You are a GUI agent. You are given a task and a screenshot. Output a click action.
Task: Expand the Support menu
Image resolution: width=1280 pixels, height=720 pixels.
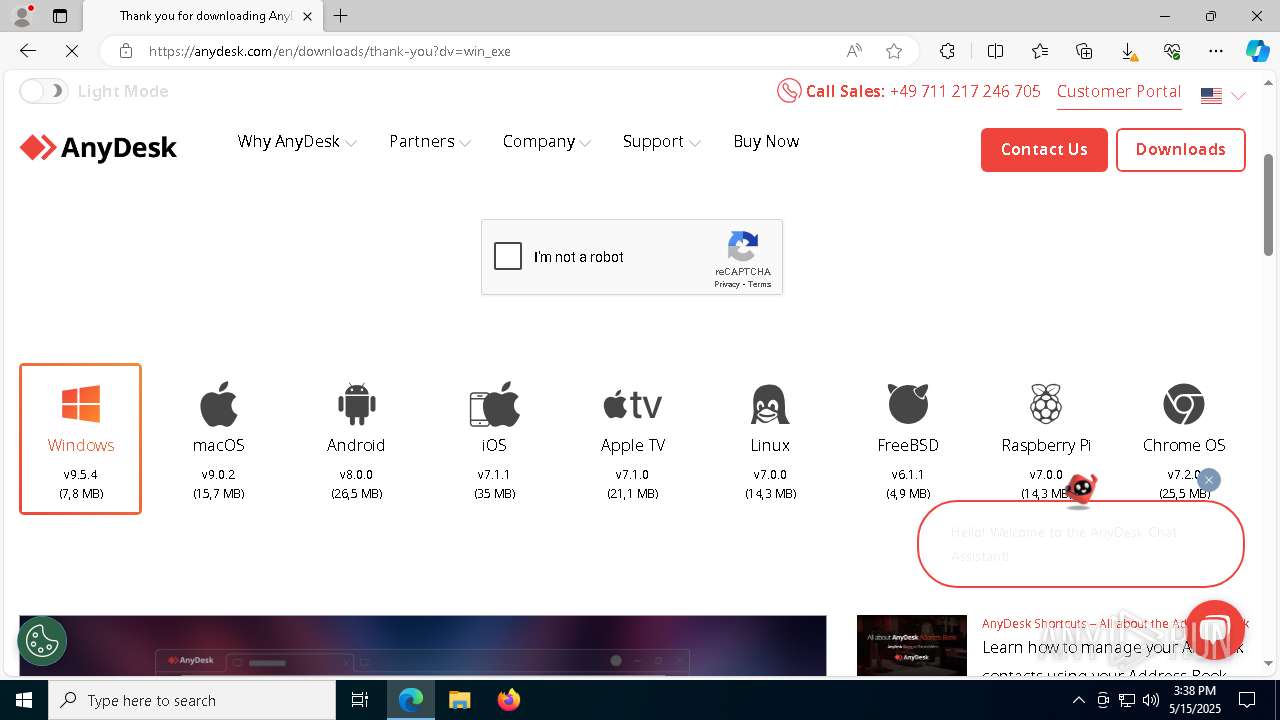(x=661, y=142)
